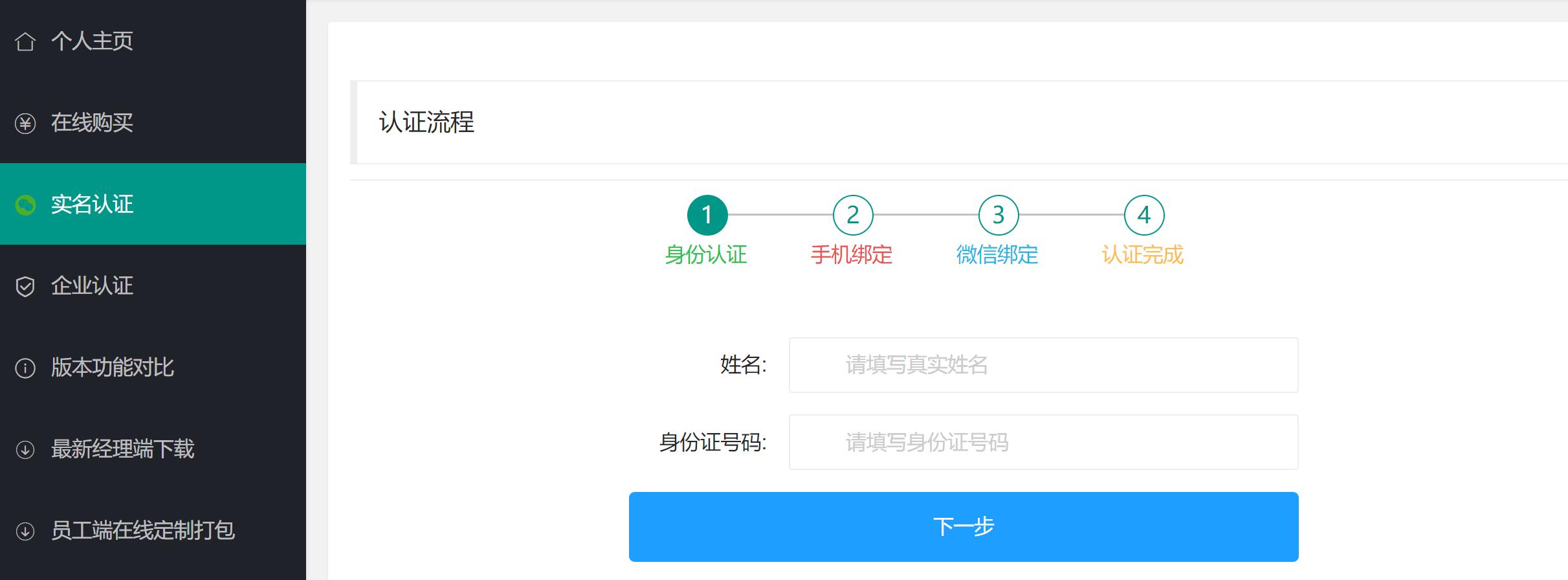Click the info circle icon for 版本功能对比
Viewport: 1568px width, 580px height.
25,368
